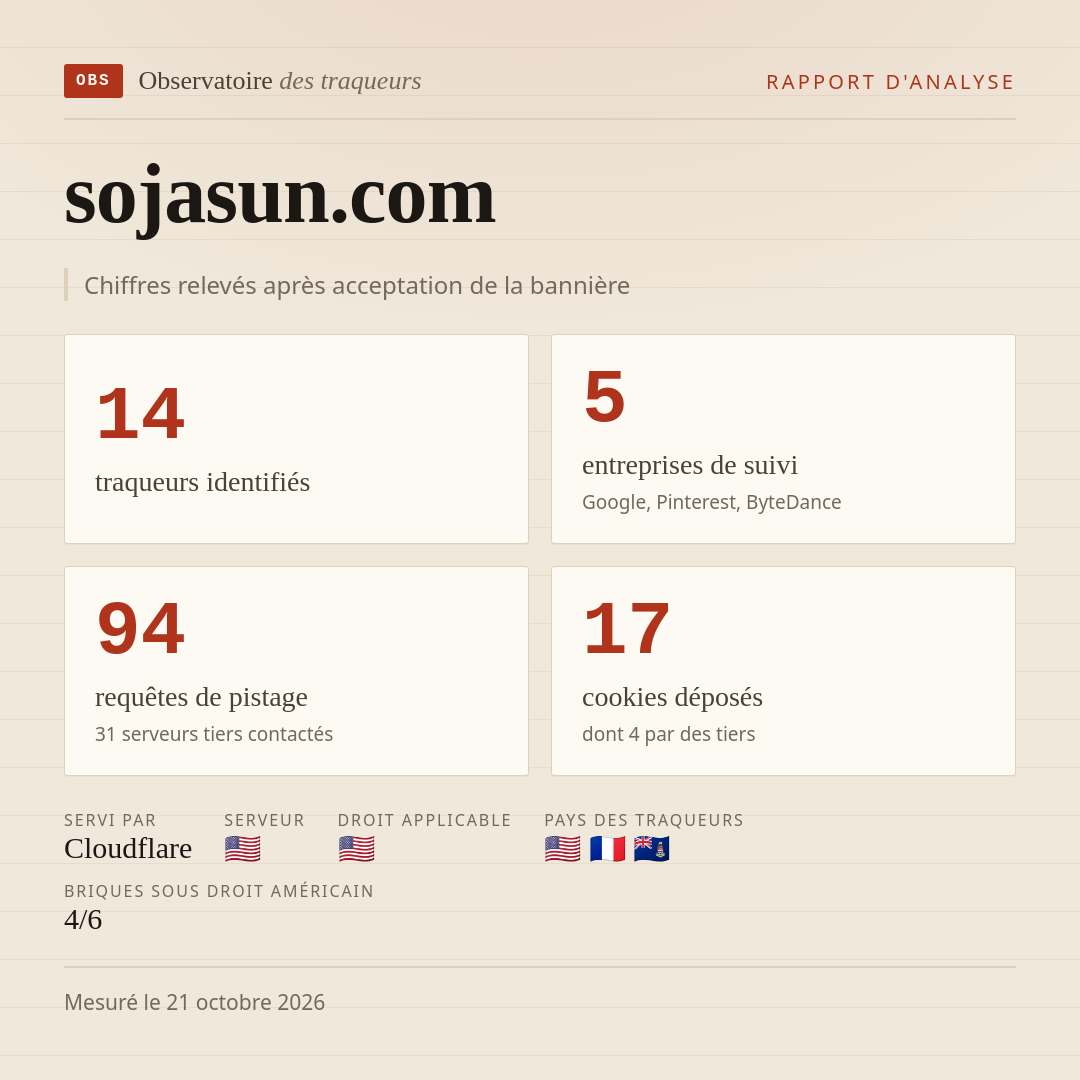Image resolution: width=1080 pixels, height=1080 pixels.
Task: Click the OBS logo badge
Action: pos(94,81)
